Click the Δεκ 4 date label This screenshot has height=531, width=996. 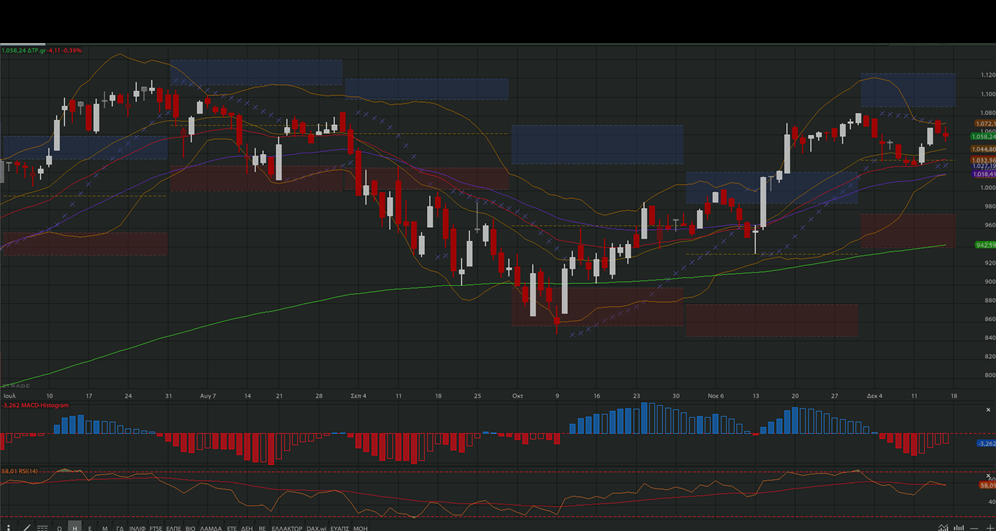(x=875, y=396)
